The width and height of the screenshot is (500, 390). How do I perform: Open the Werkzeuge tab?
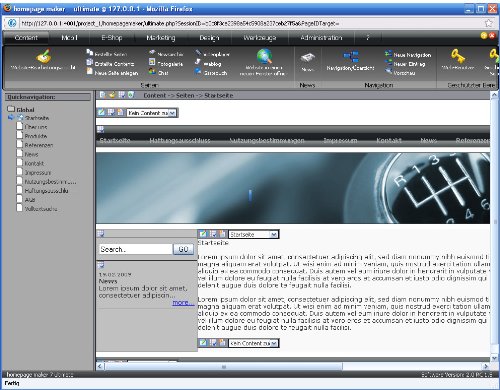coord(260,38)
